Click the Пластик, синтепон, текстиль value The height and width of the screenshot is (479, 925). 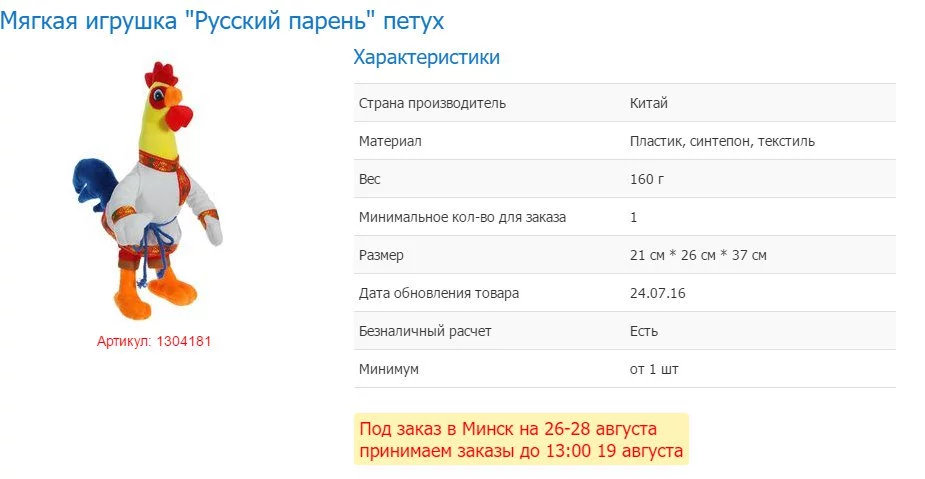click(722, 141)
